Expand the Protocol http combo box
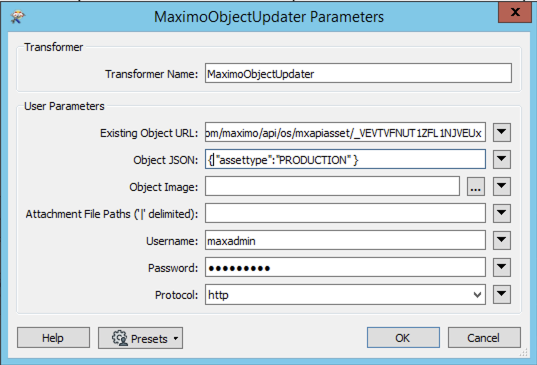The width and height of the screenshot is (537, 365). [x=345, y=294]
